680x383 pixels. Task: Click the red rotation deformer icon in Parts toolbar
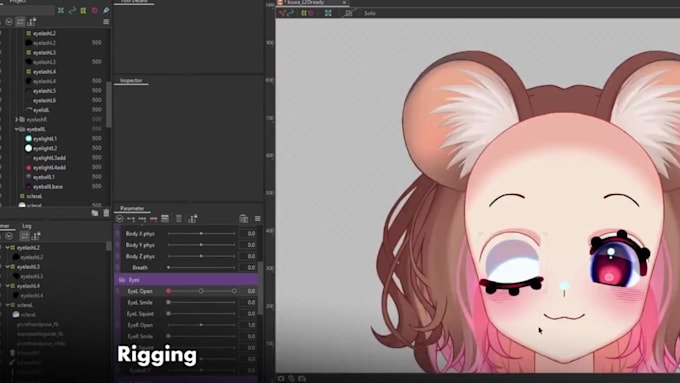pos(95,10)
